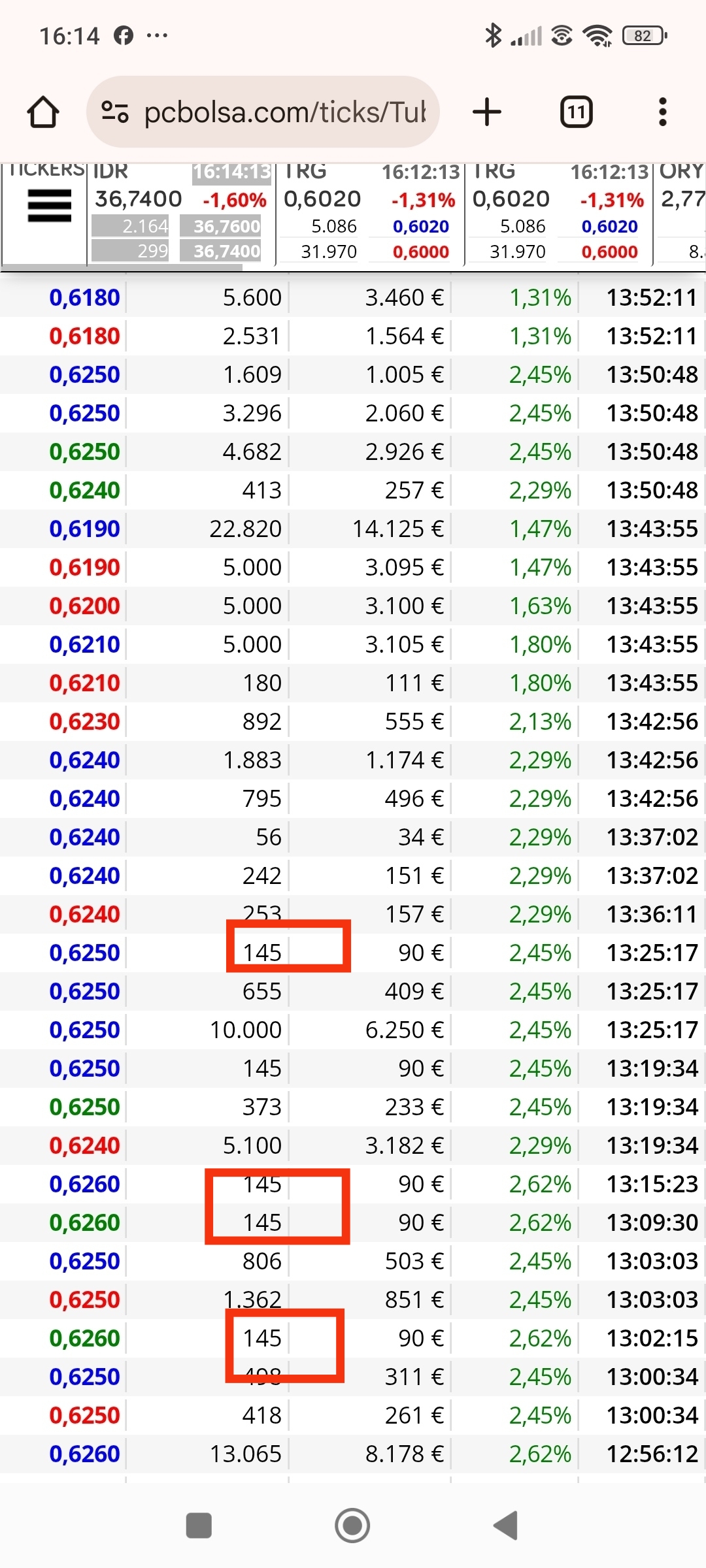The height and width of the screenshot is (1568, 706).
Task: Tap Facebook notification icon in status bar
Action: tap(124, 35)
